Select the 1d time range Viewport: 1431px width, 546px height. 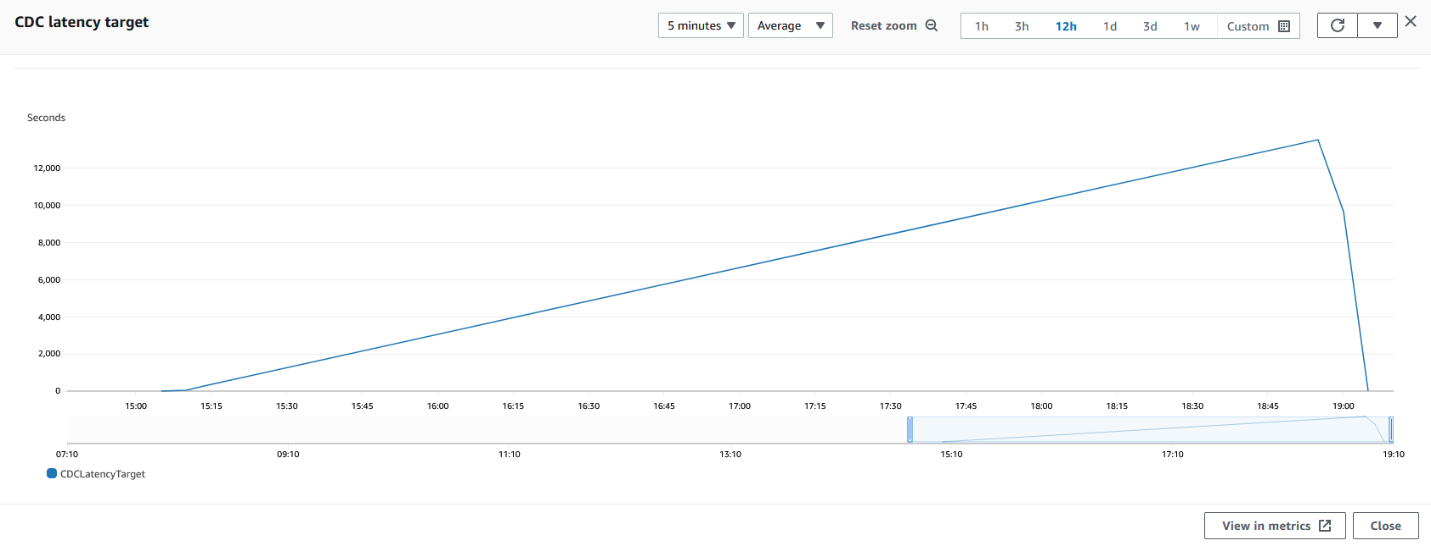tap(1109, 26)
